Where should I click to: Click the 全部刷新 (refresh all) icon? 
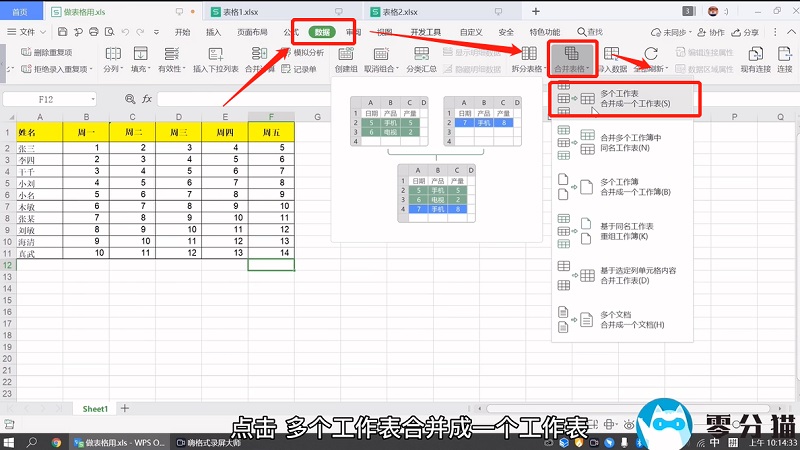click(x=650, y=56)
